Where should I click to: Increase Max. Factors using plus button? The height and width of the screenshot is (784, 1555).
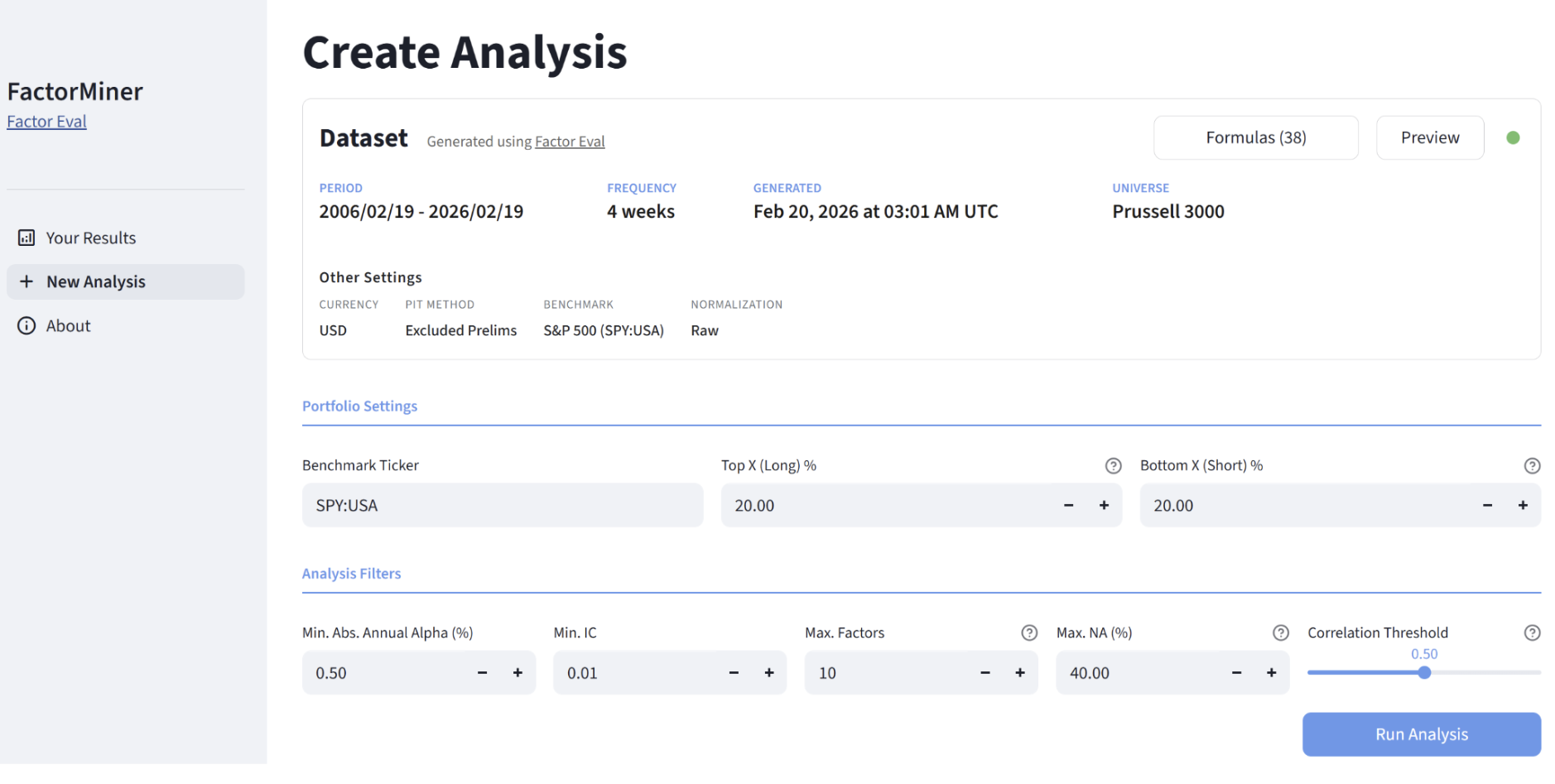[1020, 673]
